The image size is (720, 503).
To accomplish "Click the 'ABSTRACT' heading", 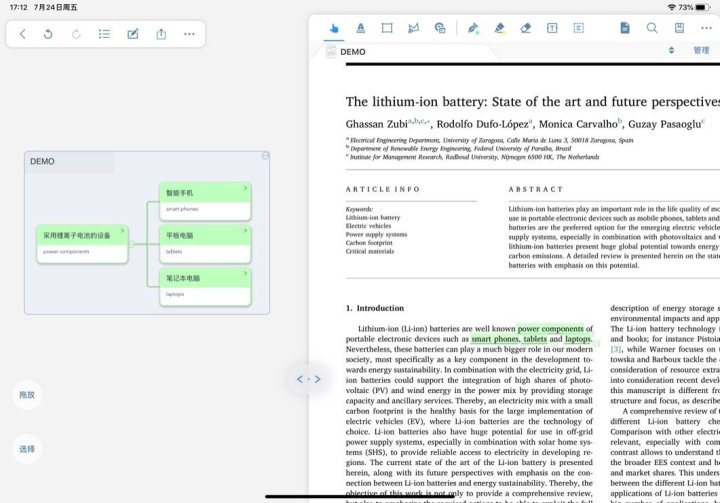I will point(535,189).
